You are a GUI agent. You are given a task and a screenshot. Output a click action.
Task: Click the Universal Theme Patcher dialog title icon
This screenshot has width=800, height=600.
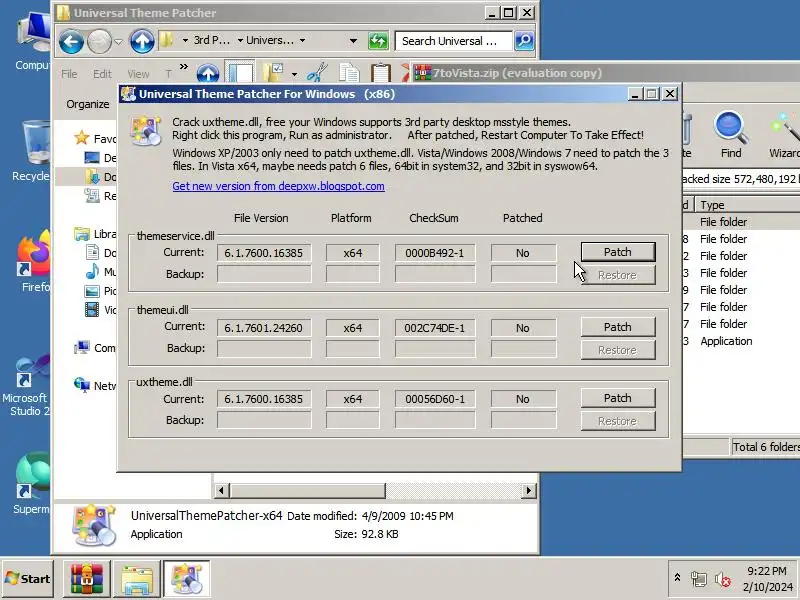point(128,94)
